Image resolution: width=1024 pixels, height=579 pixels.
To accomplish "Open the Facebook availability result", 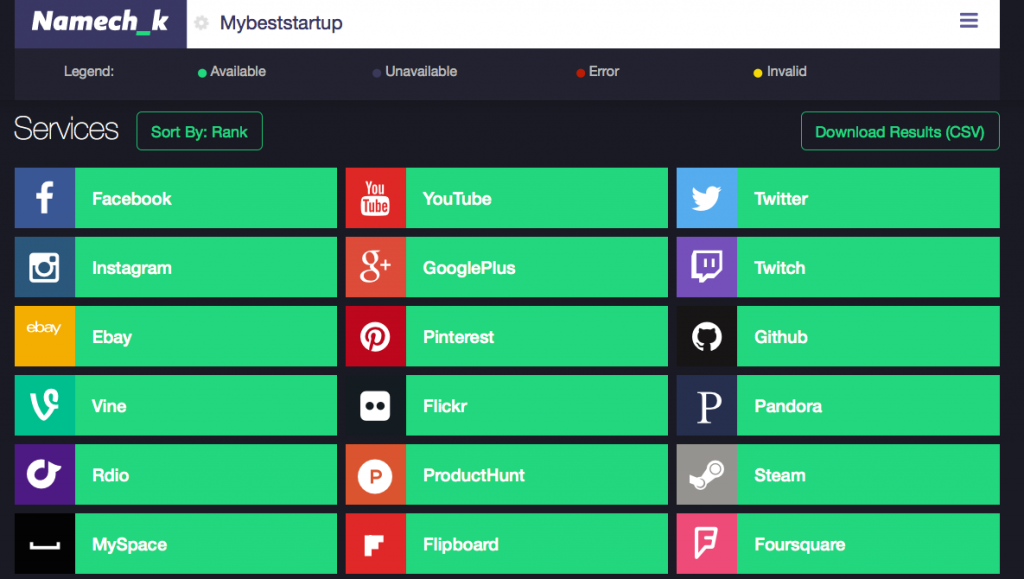I will (176, 198).
